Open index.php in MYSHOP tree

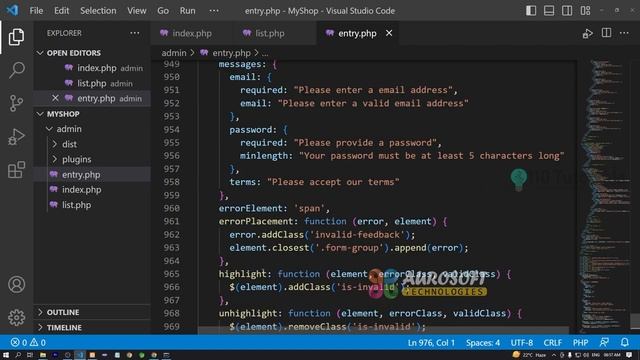[92, 189]
